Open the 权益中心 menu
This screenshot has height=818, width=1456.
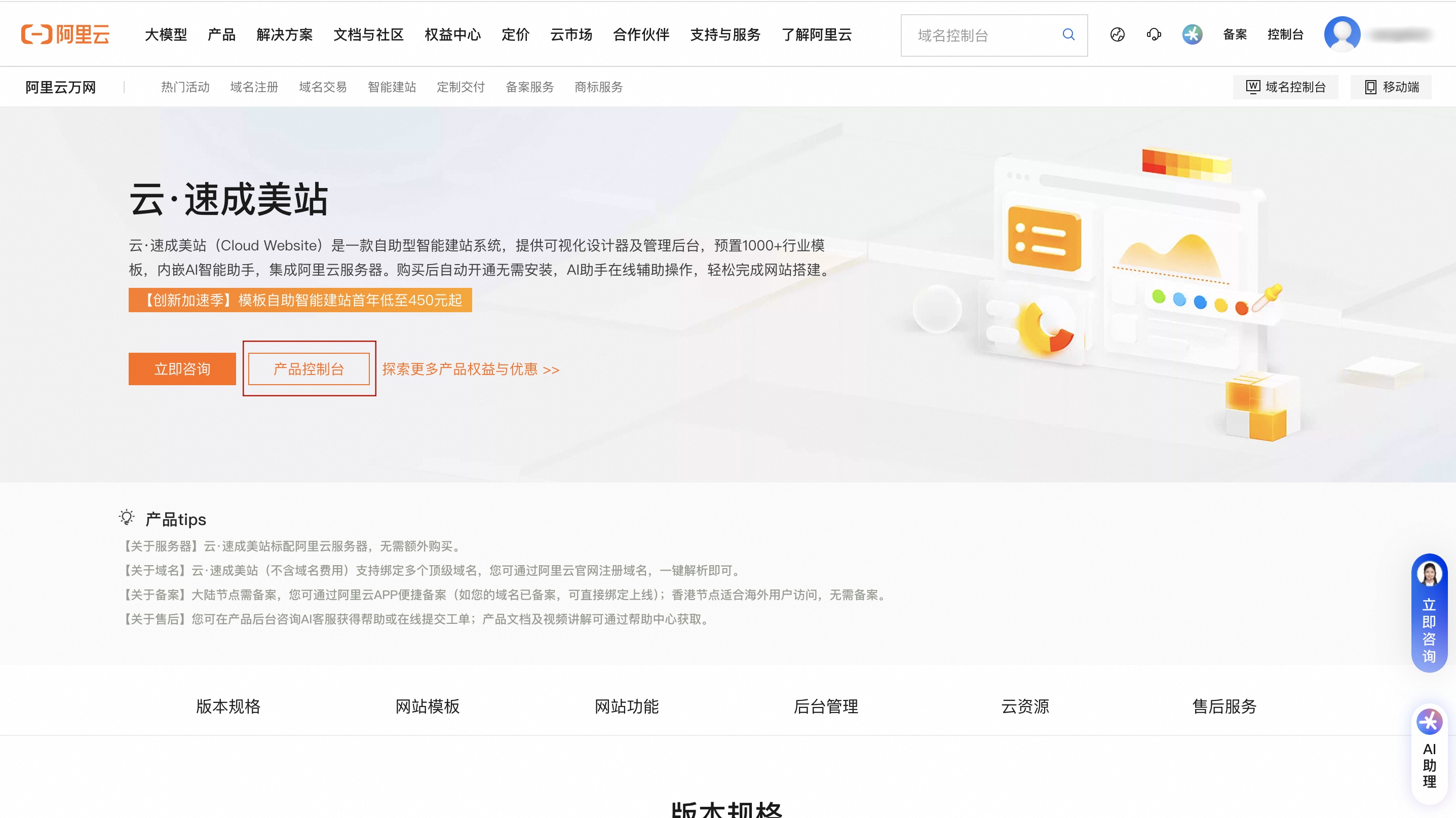[453, 34]
